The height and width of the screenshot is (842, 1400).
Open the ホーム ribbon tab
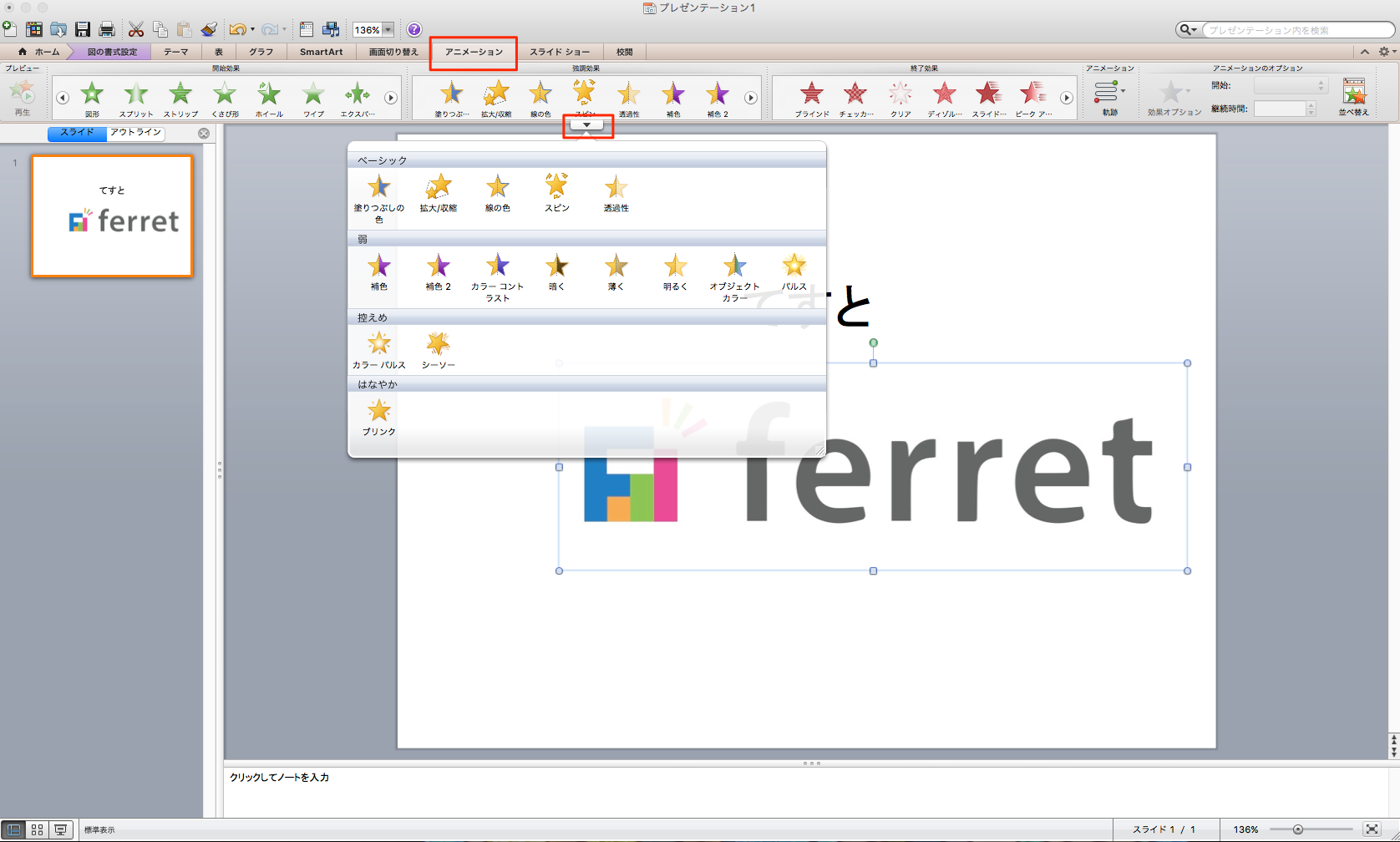point(39,52)
